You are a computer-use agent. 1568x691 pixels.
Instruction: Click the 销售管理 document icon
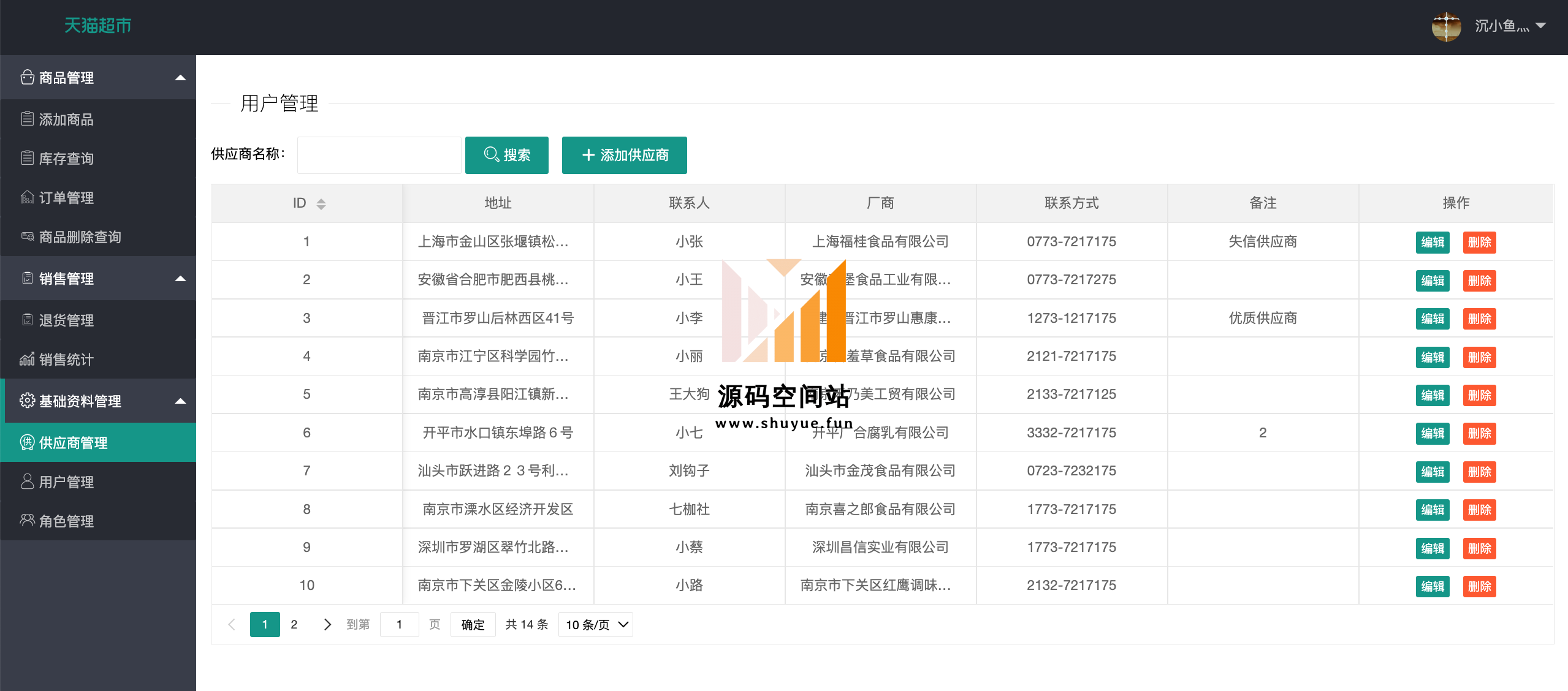pyautogui.click(x=27, y=278)
